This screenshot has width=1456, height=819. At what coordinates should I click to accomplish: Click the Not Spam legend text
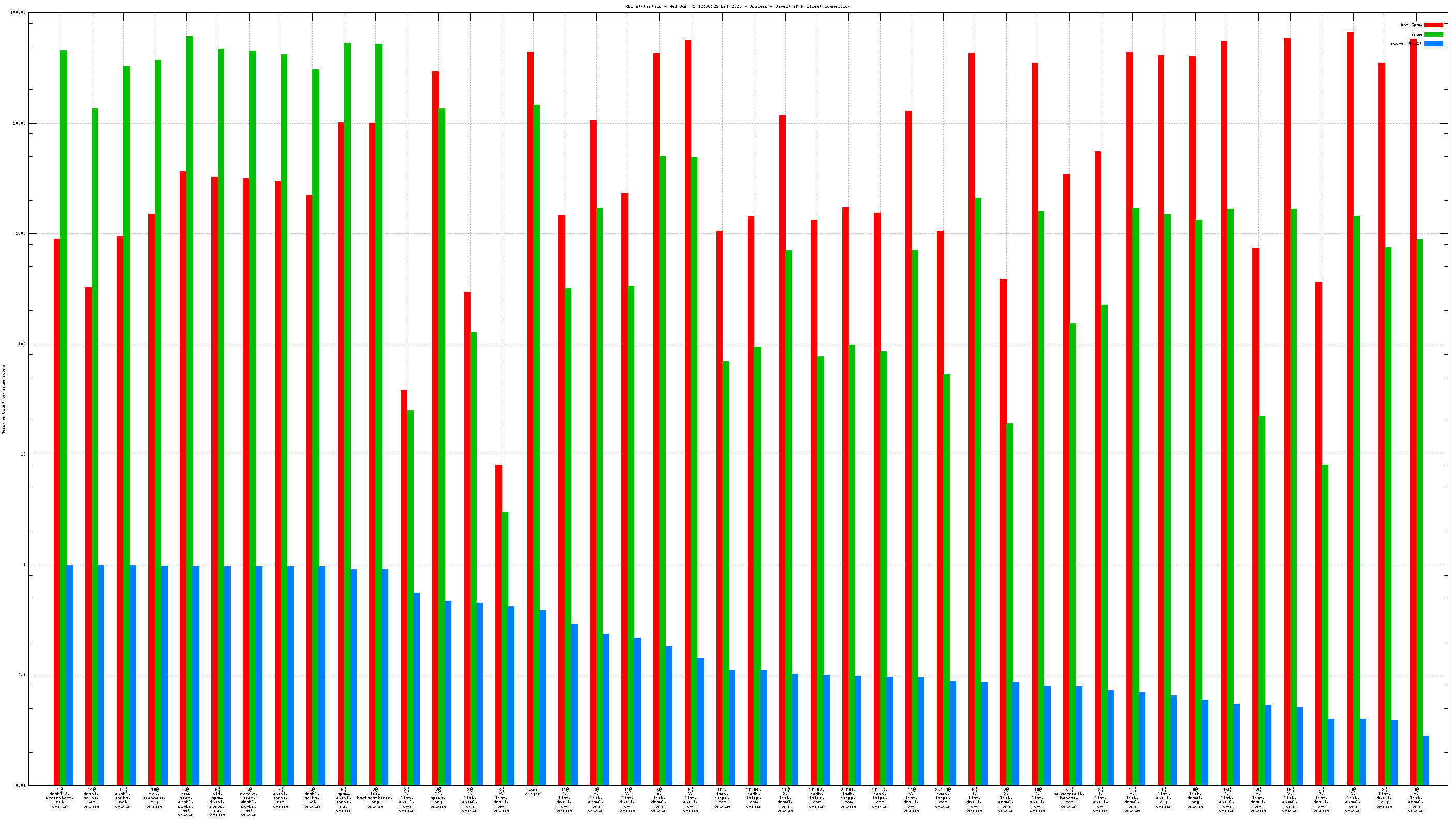(x=1411, y=25)
